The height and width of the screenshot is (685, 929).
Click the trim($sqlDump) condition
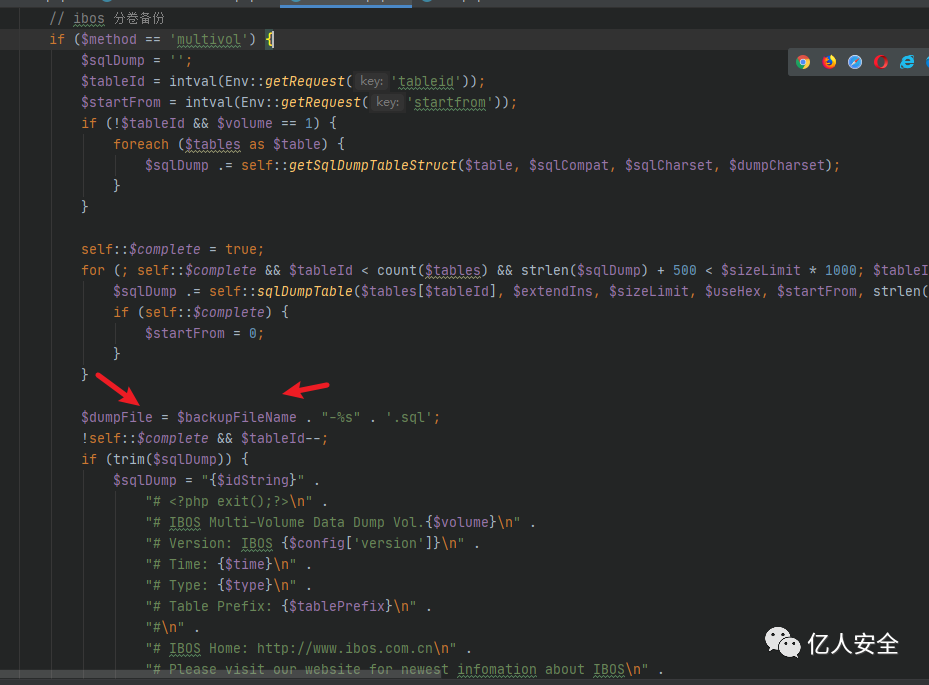click(173, 459)
